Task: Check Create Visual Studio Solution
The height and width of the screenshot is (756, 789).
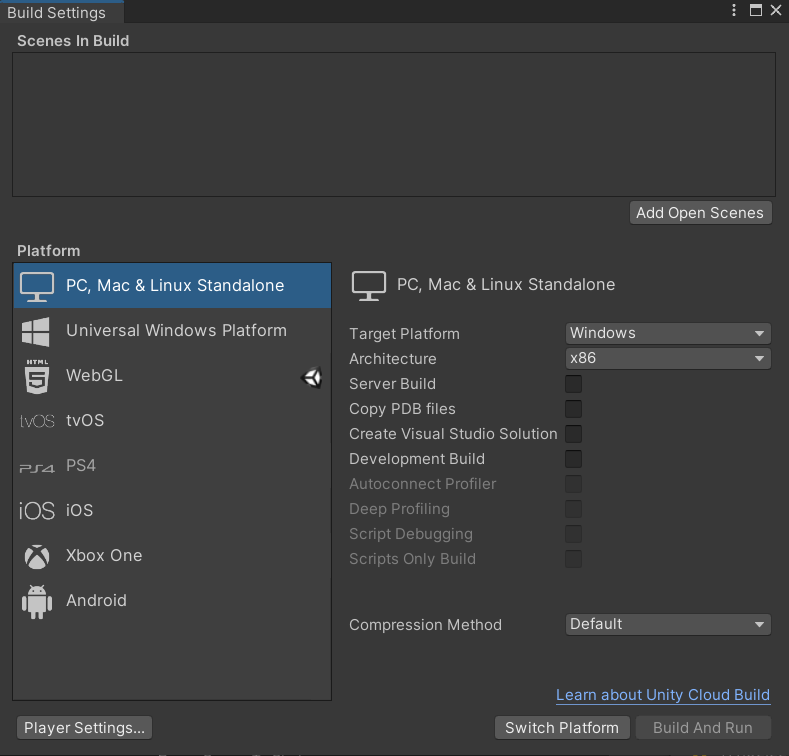Action: (574, 434)
